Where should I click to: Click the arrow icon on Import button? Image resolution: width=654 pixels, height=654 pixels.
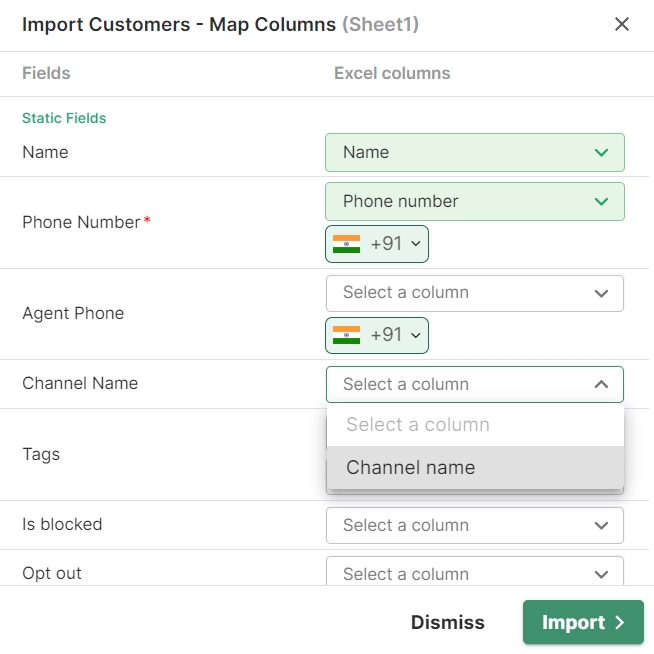[620, 623]
